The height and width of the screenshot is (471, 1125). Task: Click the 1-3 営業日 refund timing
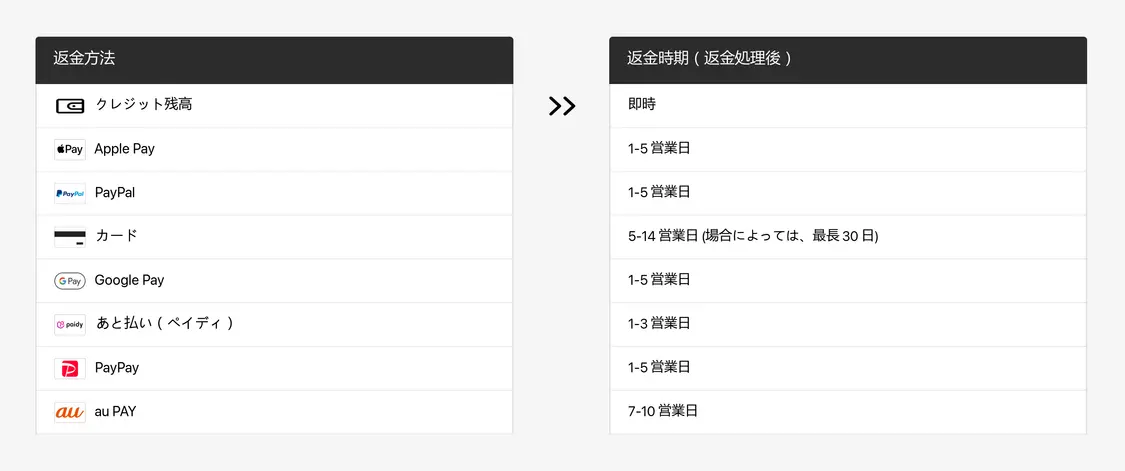(x=659, y=324)
